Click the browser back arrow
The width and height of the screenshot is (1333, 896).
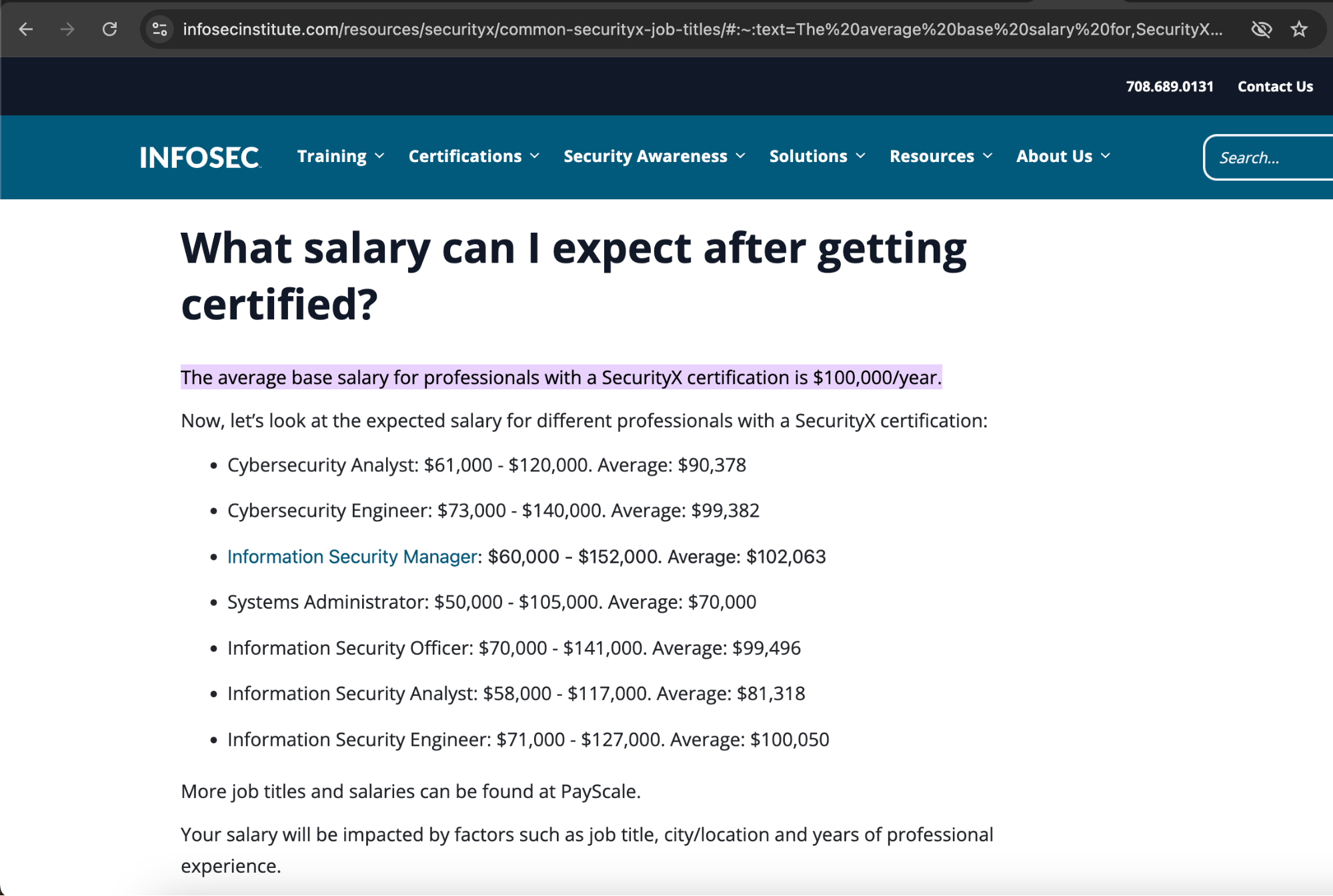point(26,29)
